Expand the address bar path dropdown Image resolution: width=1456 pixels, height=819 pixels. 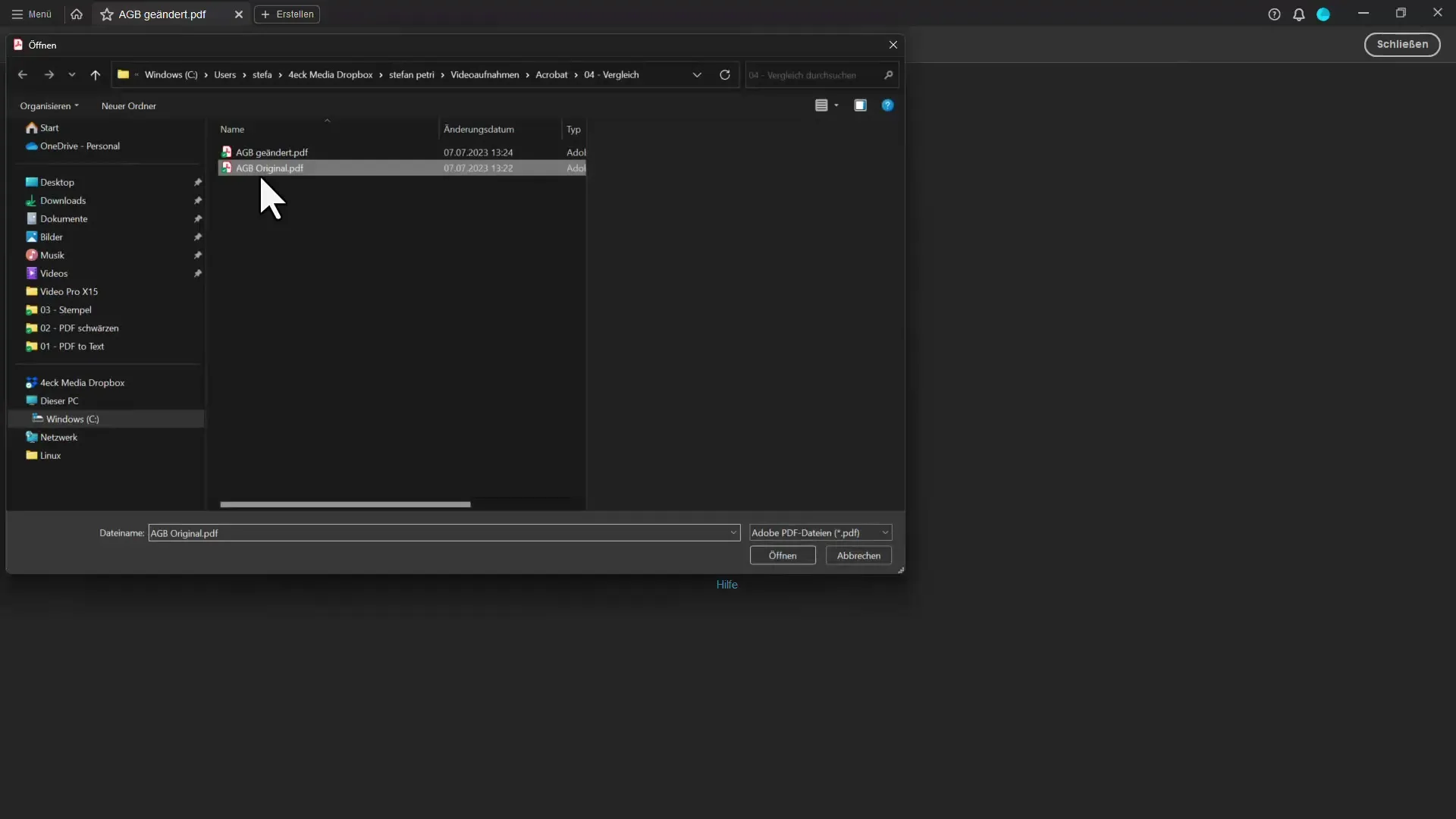(x=696, y=74)
